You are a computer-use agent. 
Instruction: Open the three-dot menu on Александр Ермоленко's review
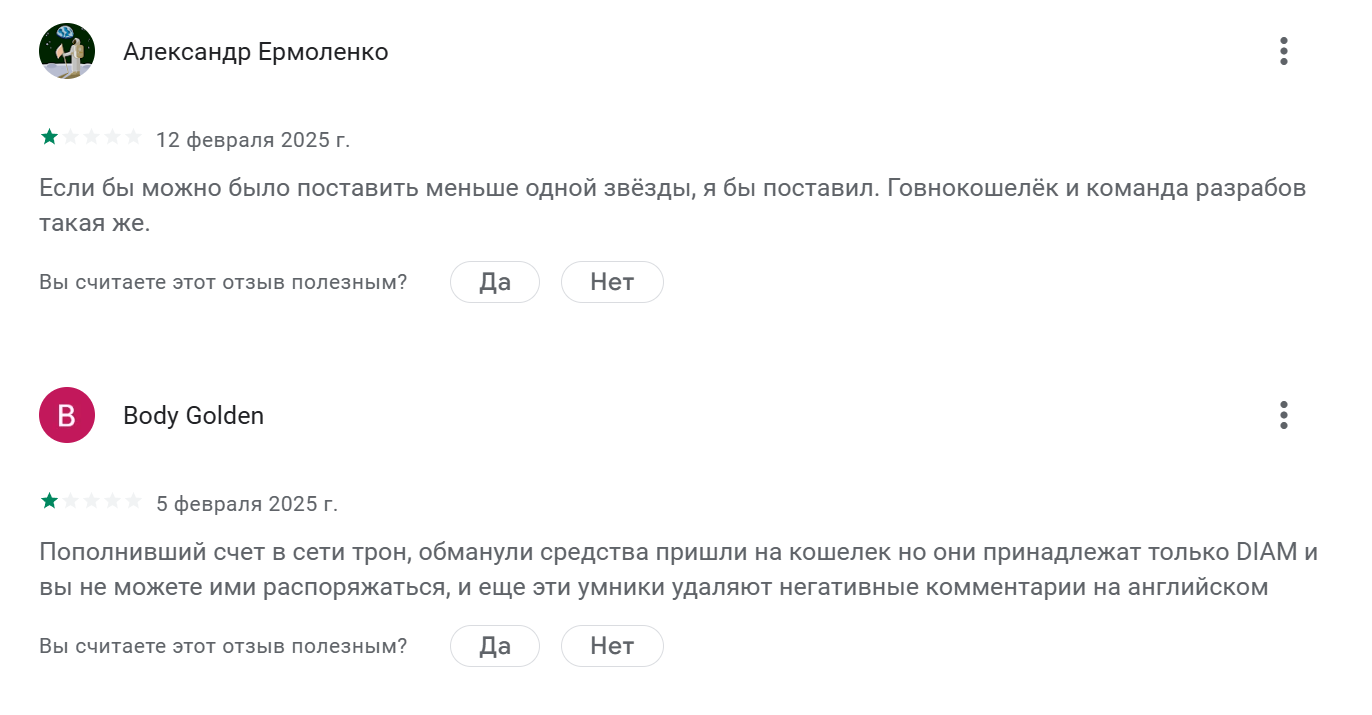point(1283,51)
